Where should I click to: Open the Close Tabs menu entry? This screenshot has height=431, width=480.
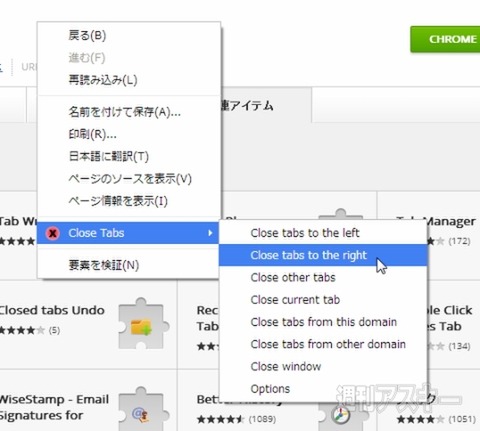[129, 233]
